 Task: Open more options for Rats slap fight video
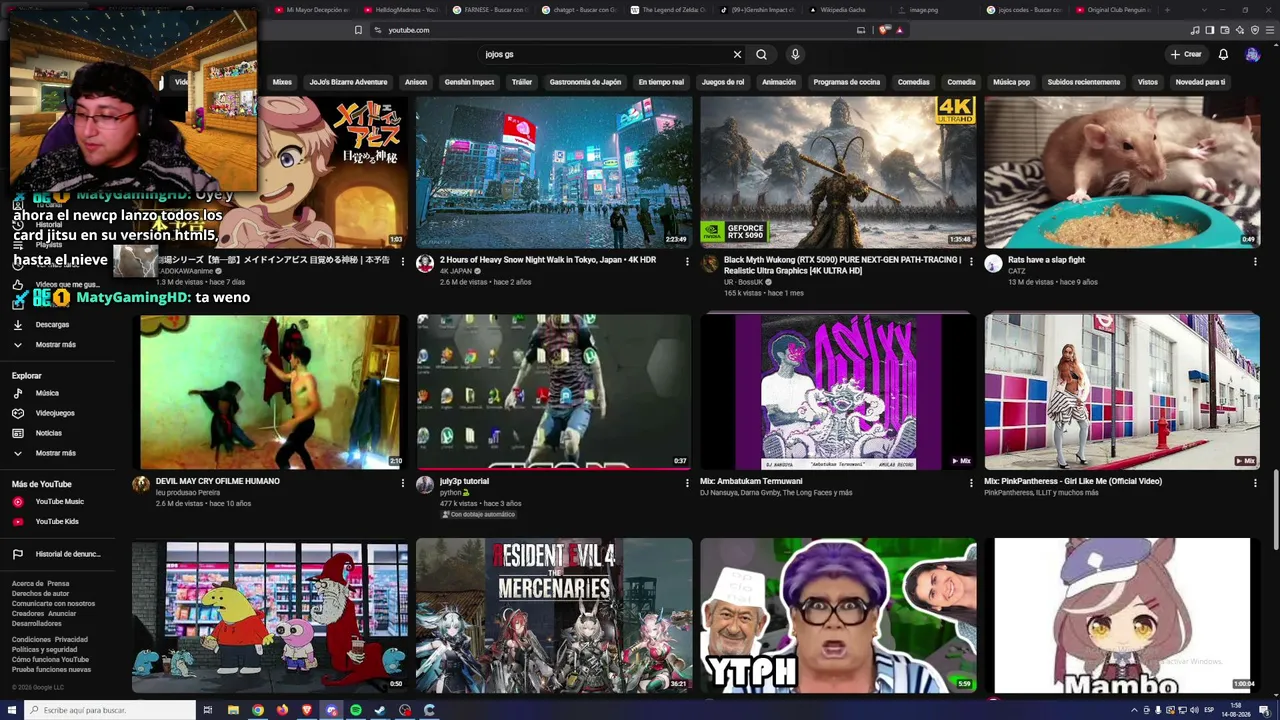(x=1255, y=261)
